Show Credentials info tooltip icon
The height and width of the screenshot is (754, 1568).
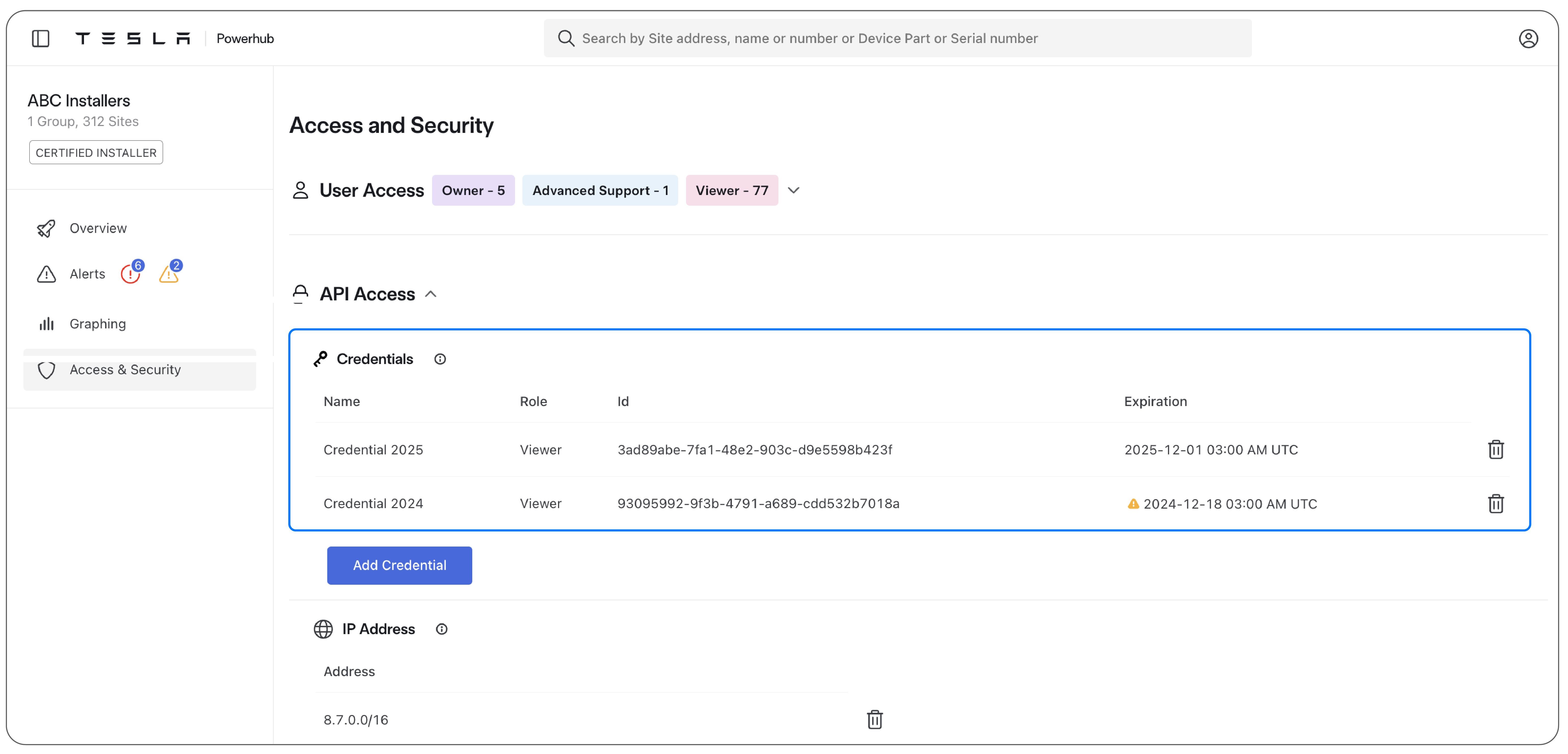(439, 359)
